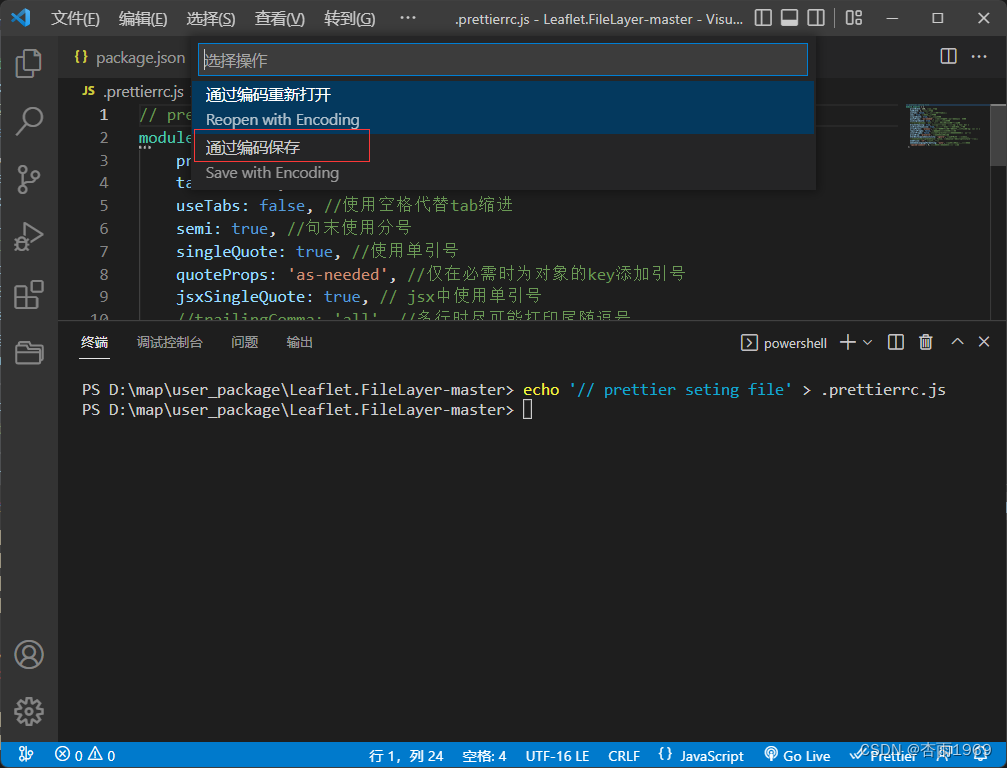
Task: Switch to the 调试控制台 panel tab
Action: (170, 342)
